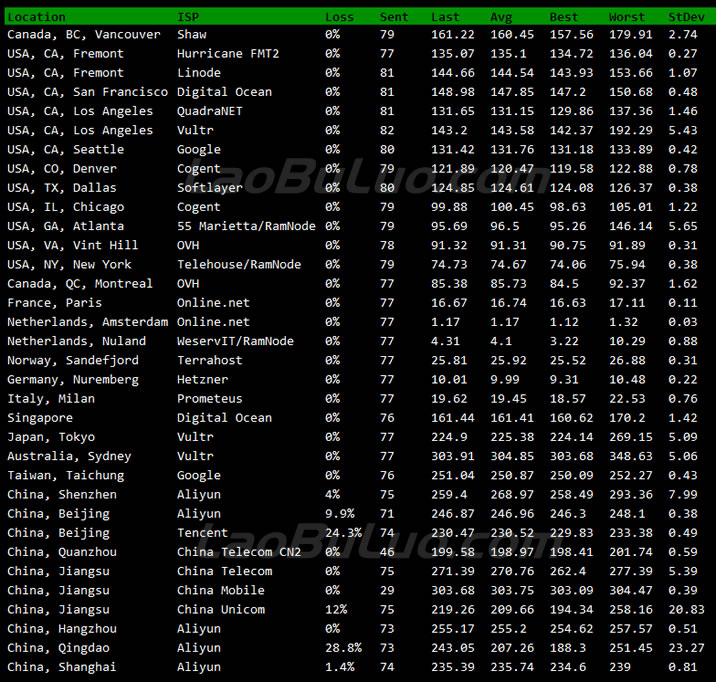Click the ISP column header

[x=188, y=17]
